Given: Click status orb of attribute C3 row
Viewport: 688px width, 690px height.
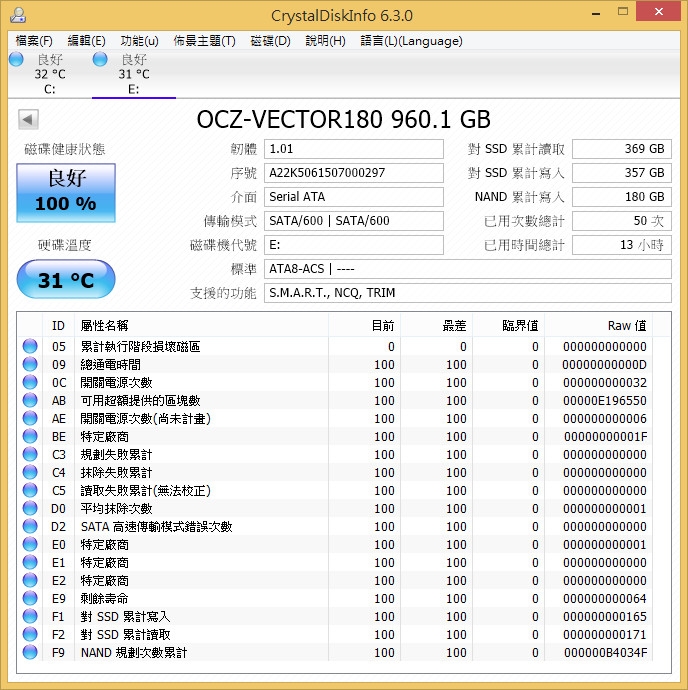Looking at the screenshot, I should point(30,454).
